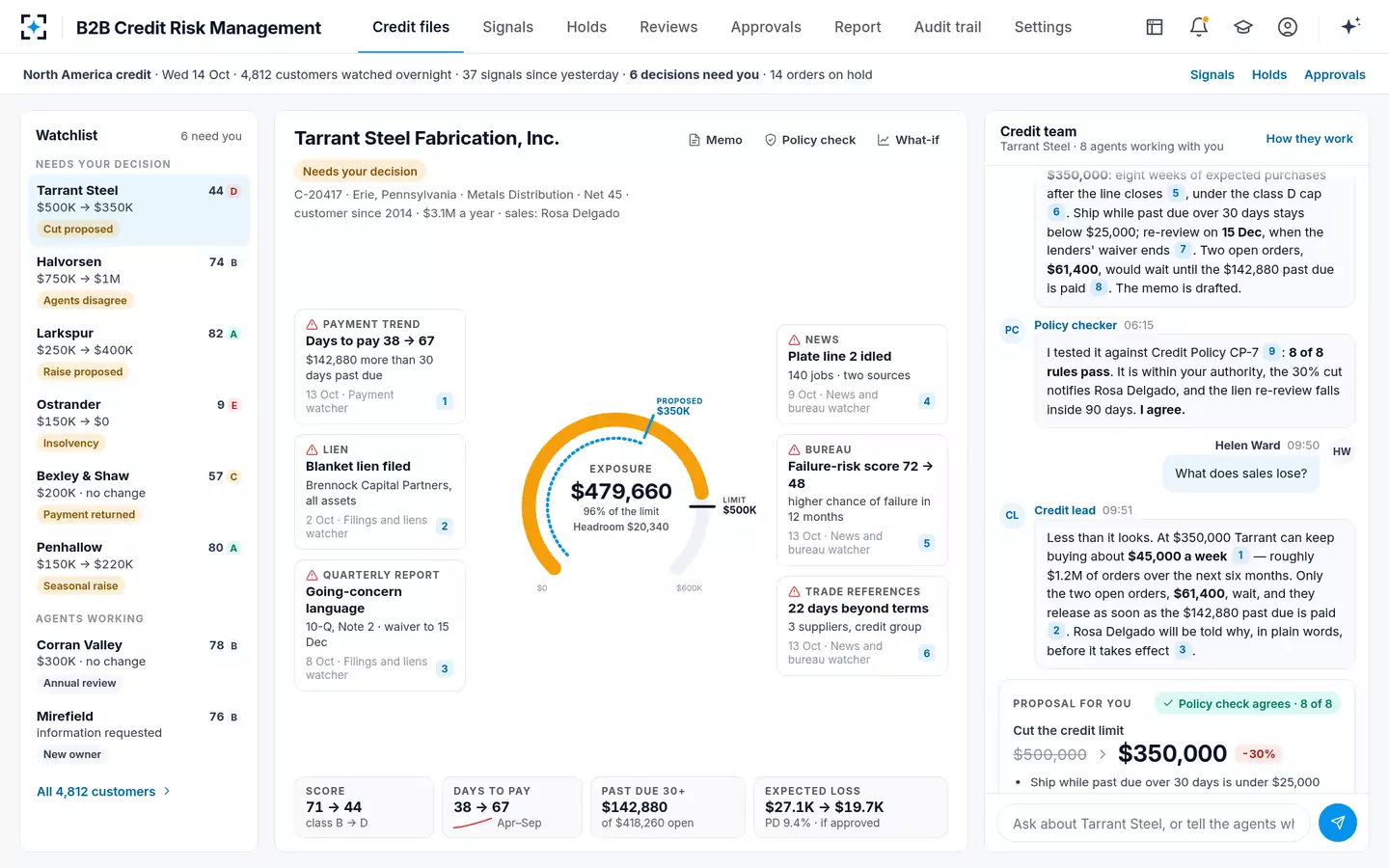The image size is (1389, 868).
Task: Open the Approvals quick link at top right
Action: tap(1335, 74)
